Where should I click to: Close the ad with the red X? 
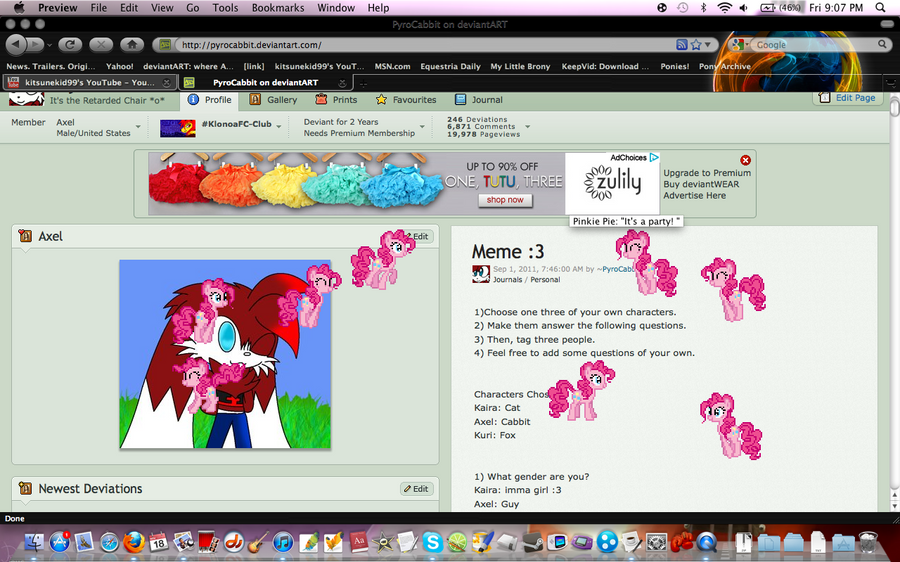[745, 160]
